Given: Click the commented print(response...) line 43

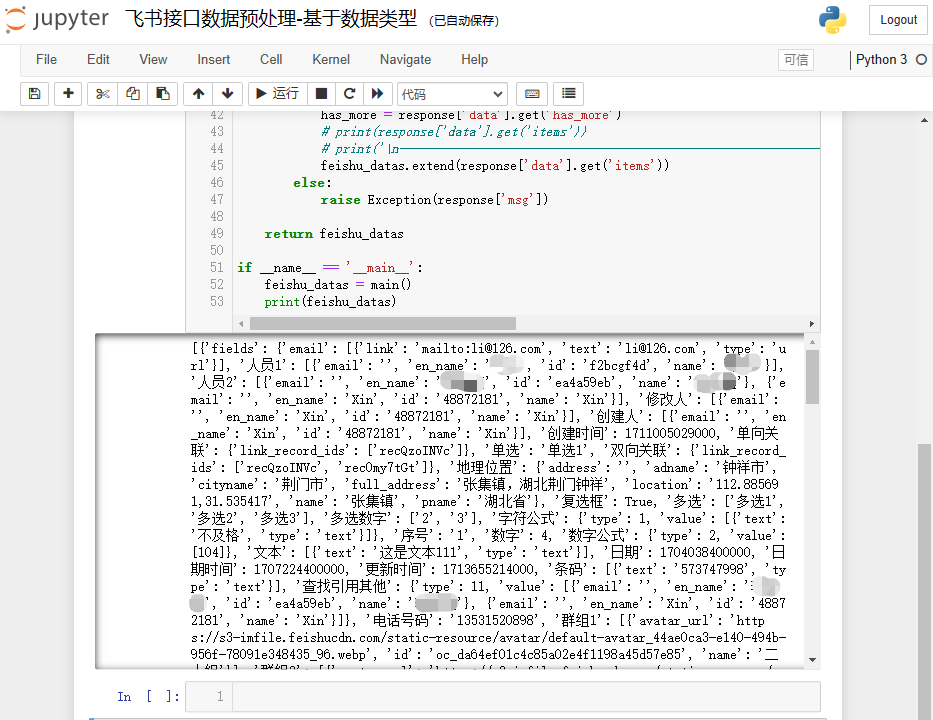Looking at the screenshot, I should pos(453,132).
